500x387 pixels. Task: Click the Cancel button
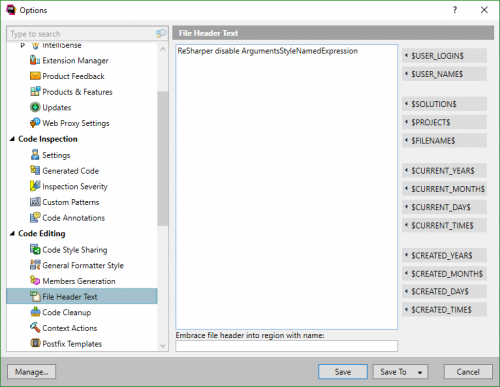[468, 372]
